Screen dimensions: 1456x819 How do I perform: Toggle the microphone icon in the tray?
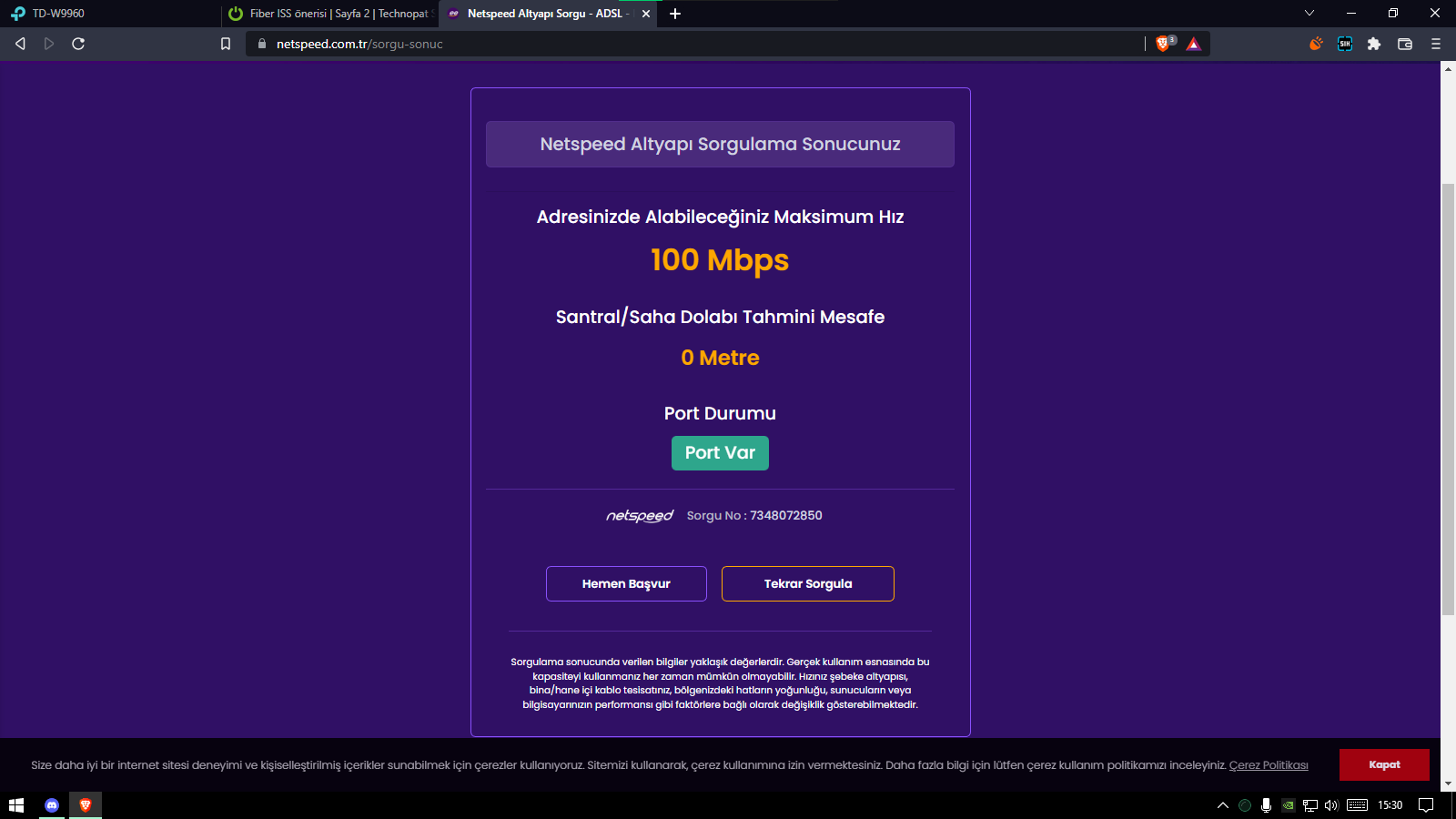point(1266,804)
